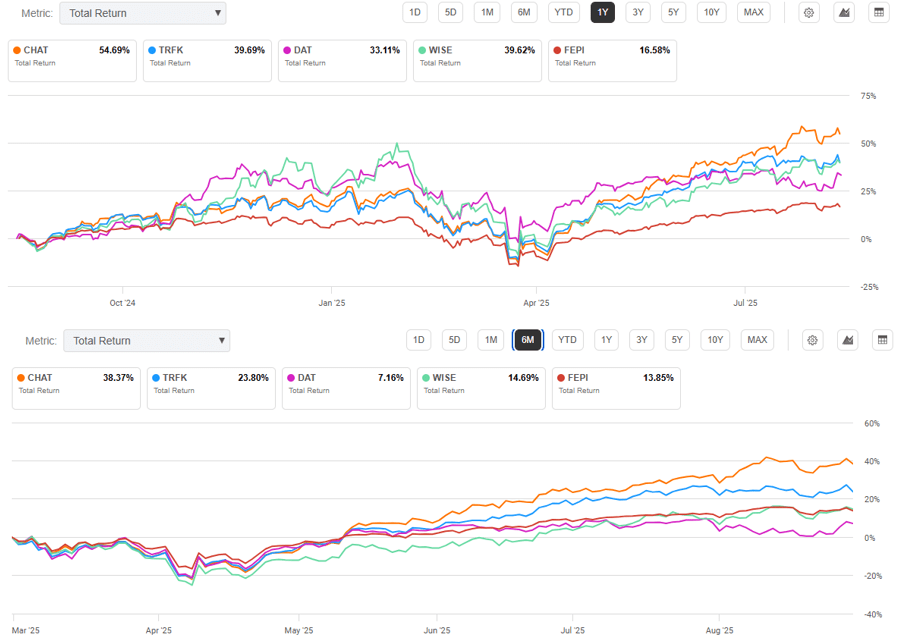903x643 pixels.
Task: Open chart settings gear in top panel
Action: pyautogui.click(x=809, y=13)
